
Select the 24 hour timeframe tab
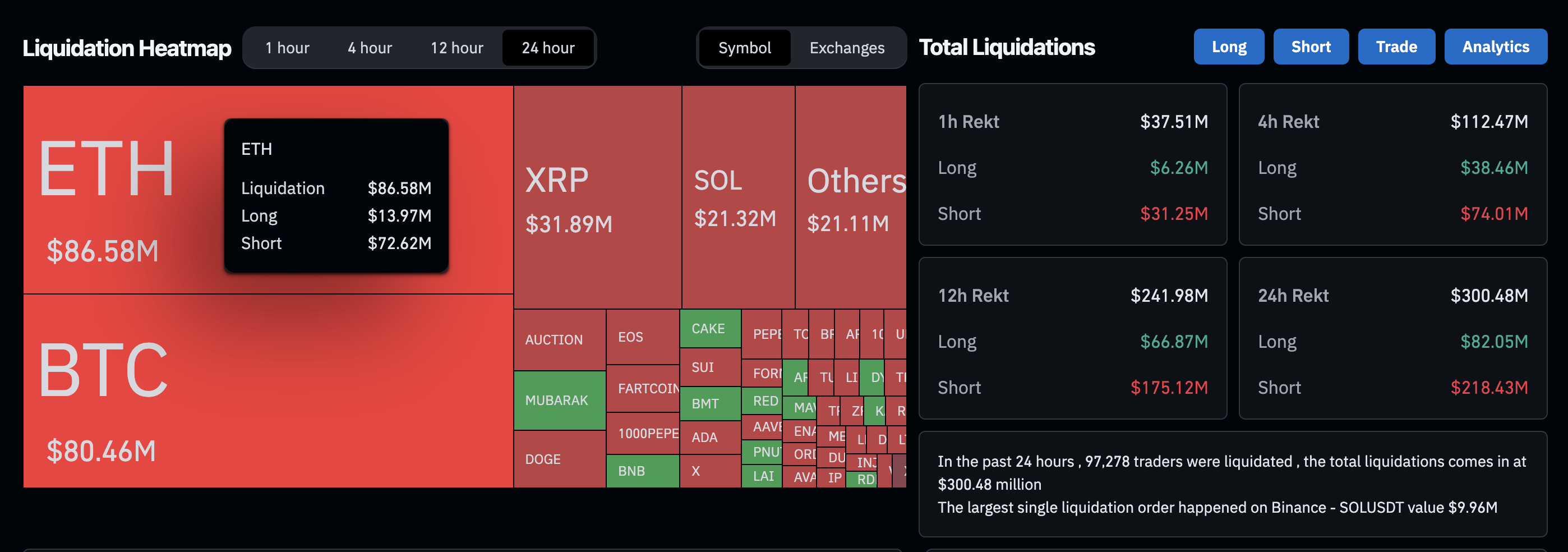point(548,48)
